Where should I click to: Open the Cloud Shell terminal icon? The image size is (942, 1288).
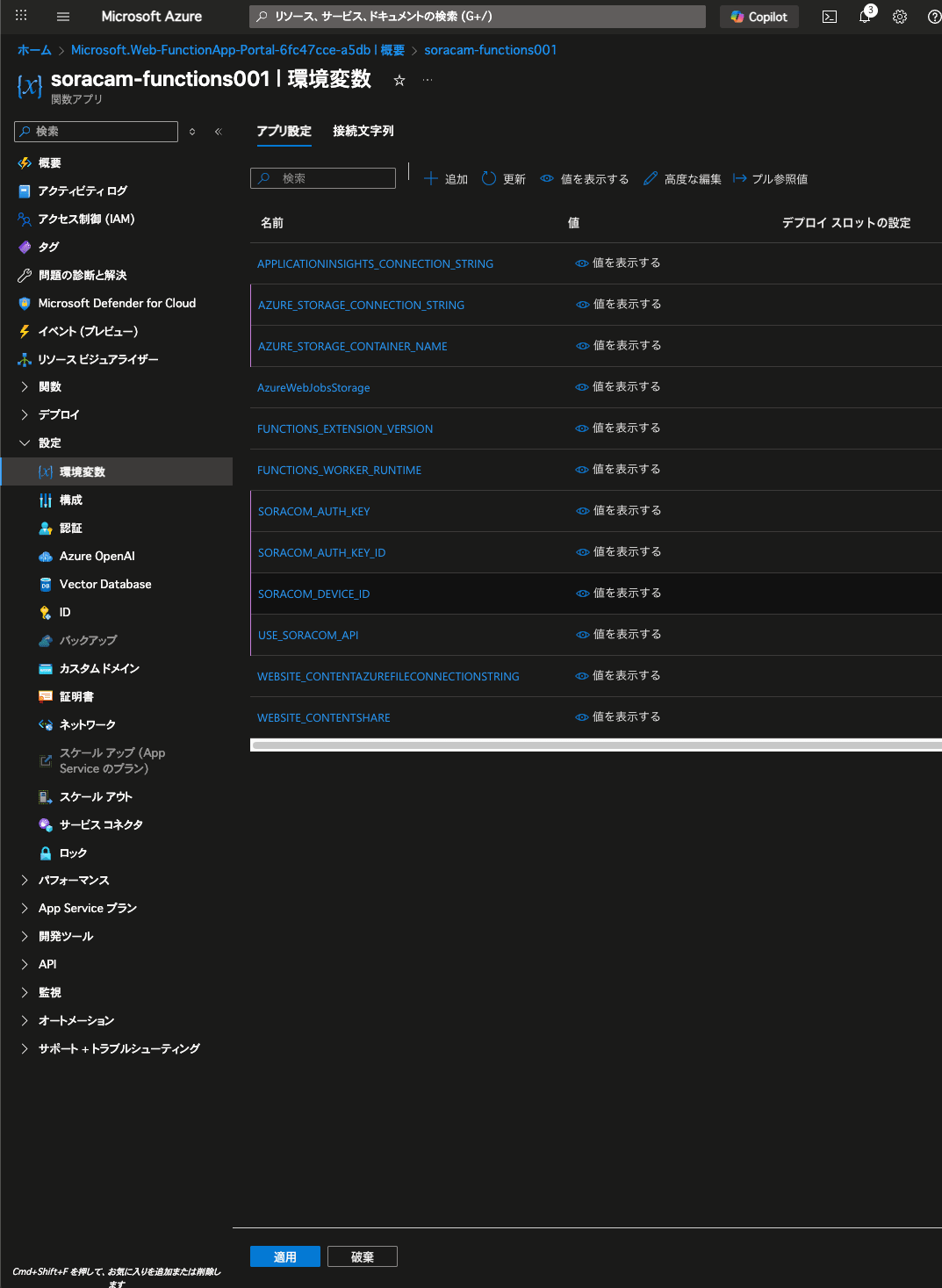click(830, 17)
